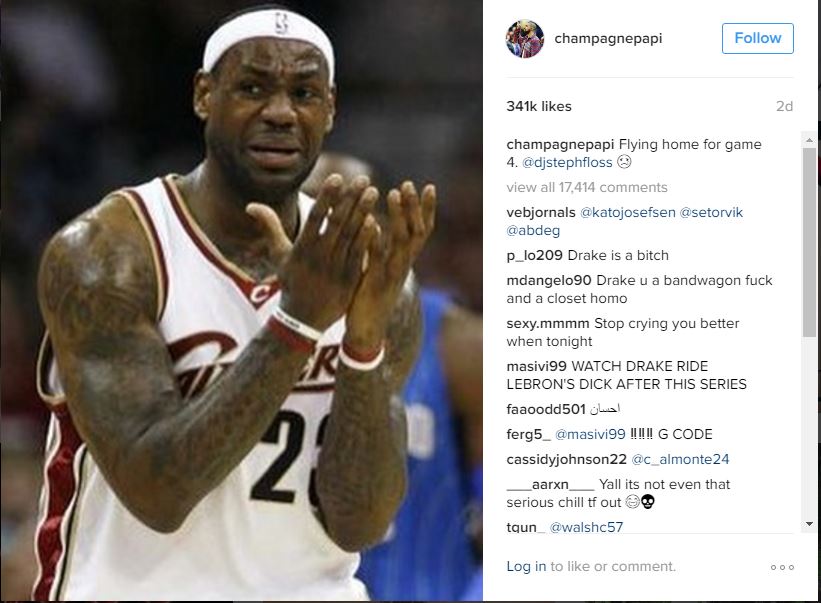Image resolution: width=821 pixels, height=603 pixels.
Task: Open the @djstephfloss mention in caption
Action: tap(567, 162)
